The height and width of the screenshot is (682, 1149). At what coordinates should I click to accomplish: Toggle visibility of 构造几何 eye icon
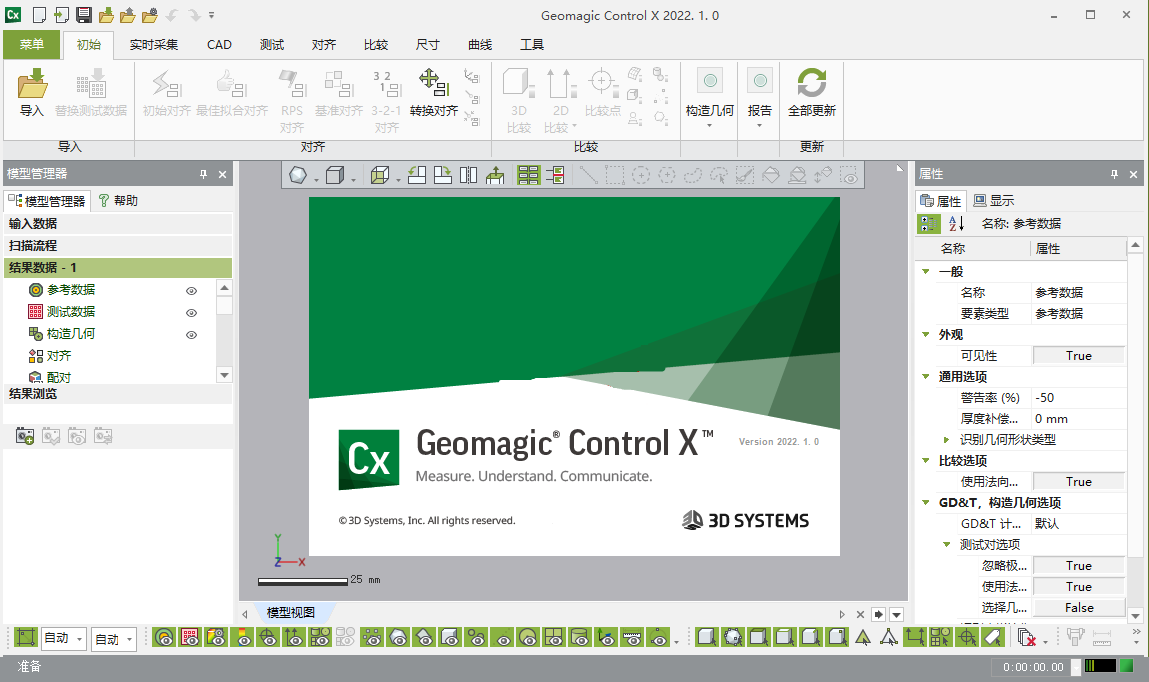tap(192, 335)
